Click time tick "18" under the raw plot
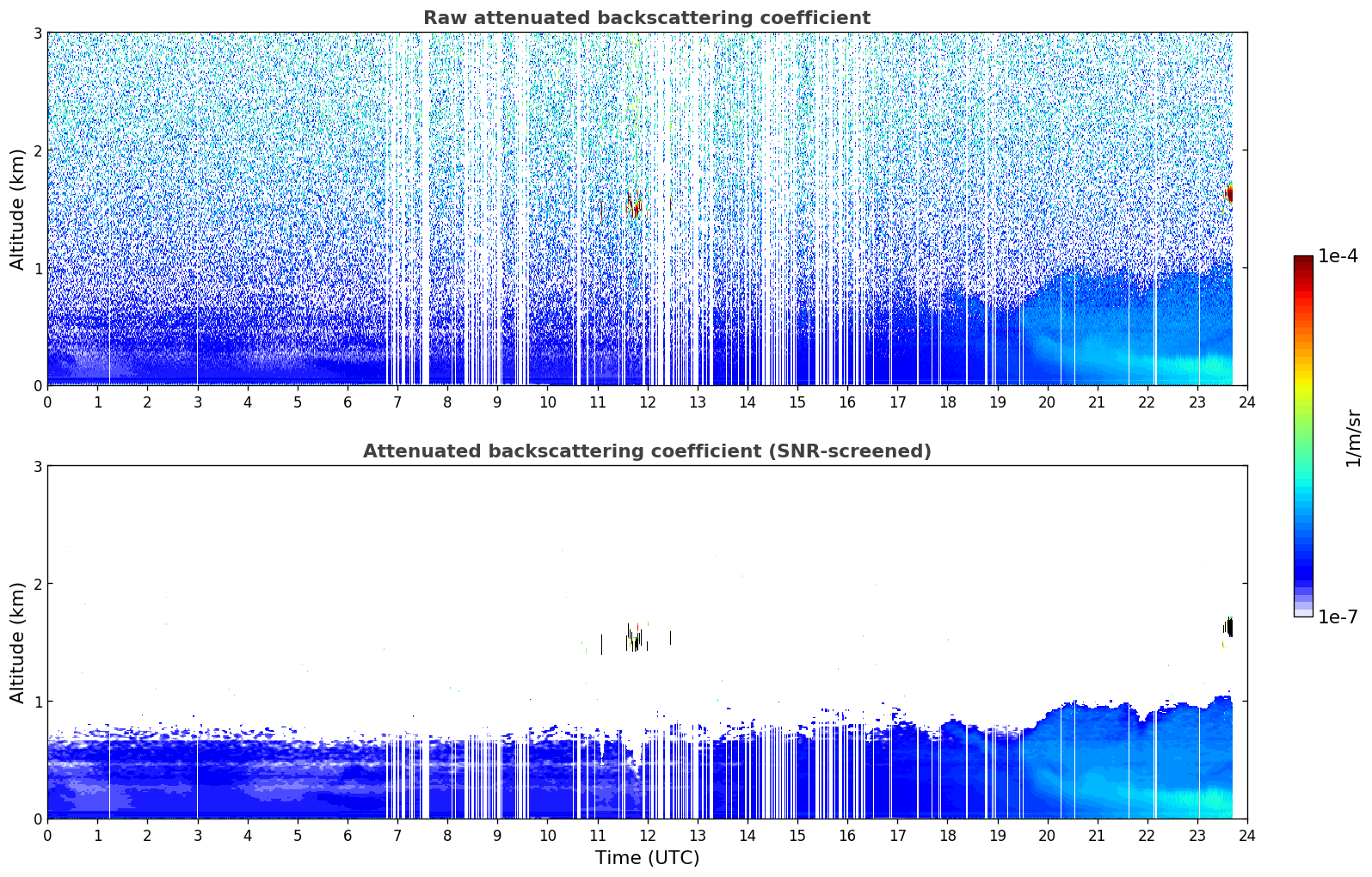Image resolution: width=1372 pixels, height=877 pixels. tap(947, 402)
